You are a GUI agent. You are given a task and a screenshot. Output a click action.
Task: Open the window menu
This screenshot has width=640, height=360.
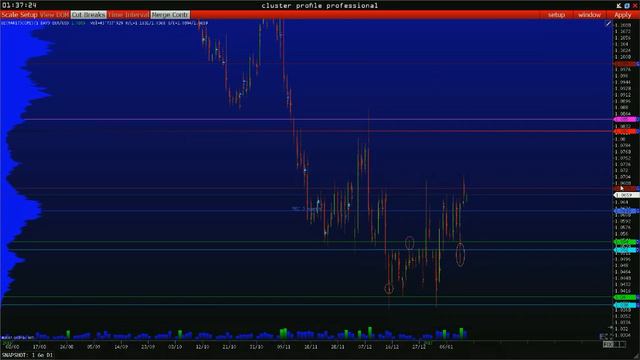(x=589, y=15)
